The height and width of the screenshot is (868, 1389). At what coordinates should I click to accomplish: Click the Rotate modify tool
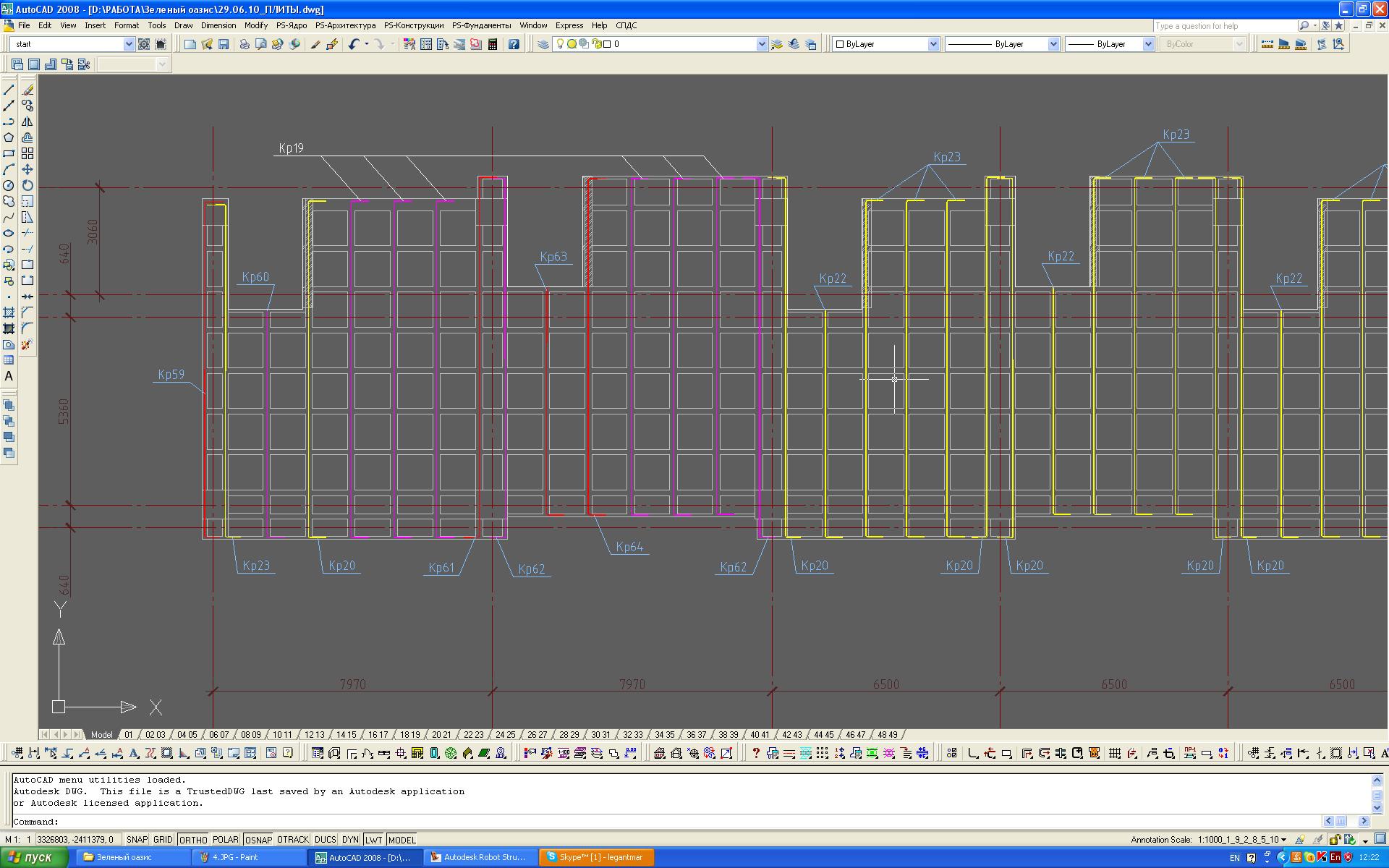[x=27, y=185]
